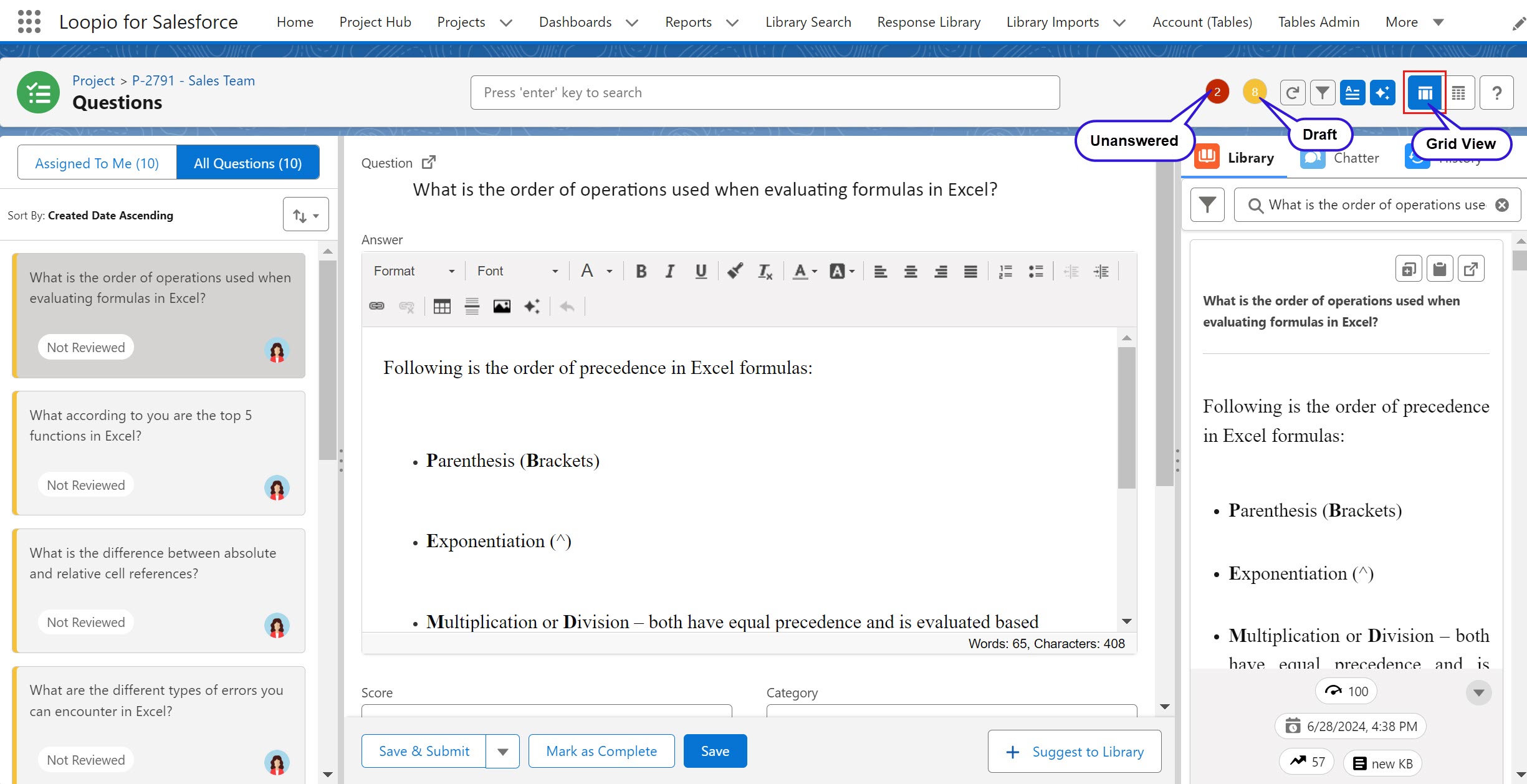Go to the Home nav item
The image size is (1527, 784).
pos(295,22)
